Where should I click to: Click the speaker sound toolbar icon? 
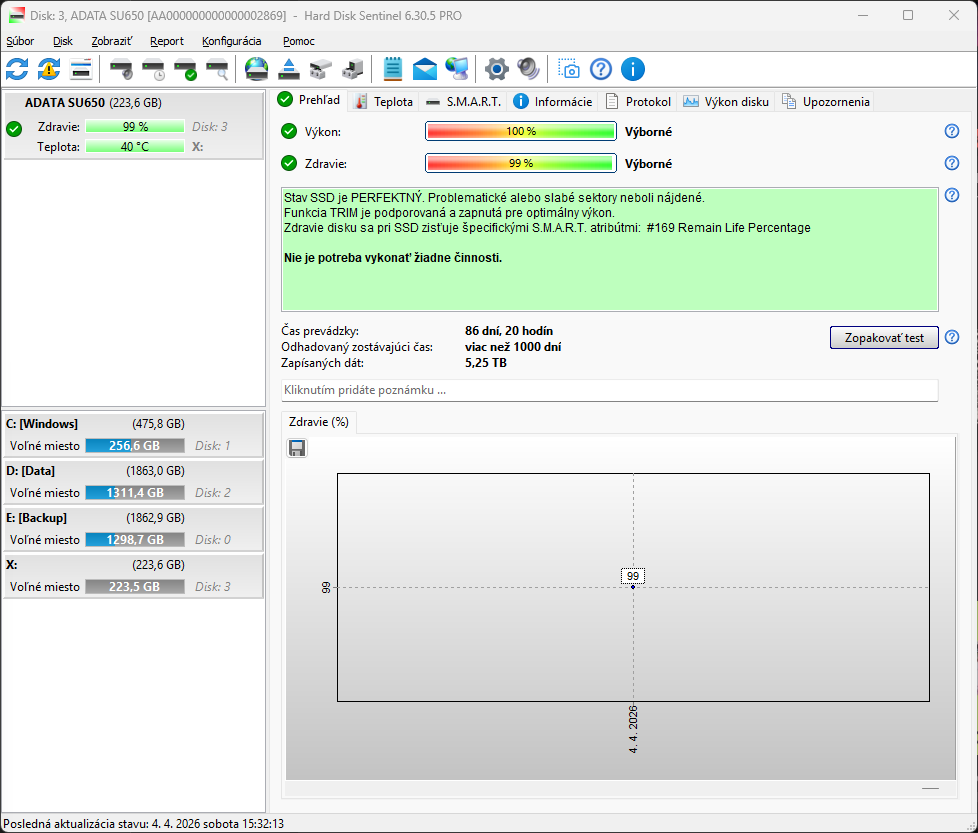(x=529, y=69)
